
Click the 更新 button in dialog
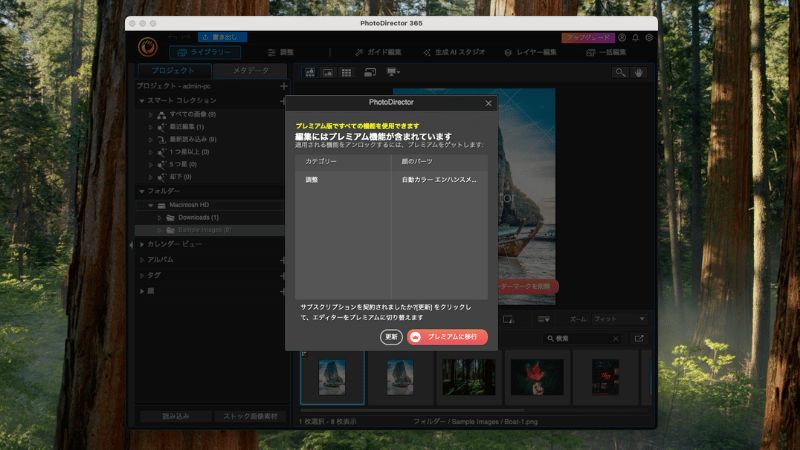(x=391, y=337)
